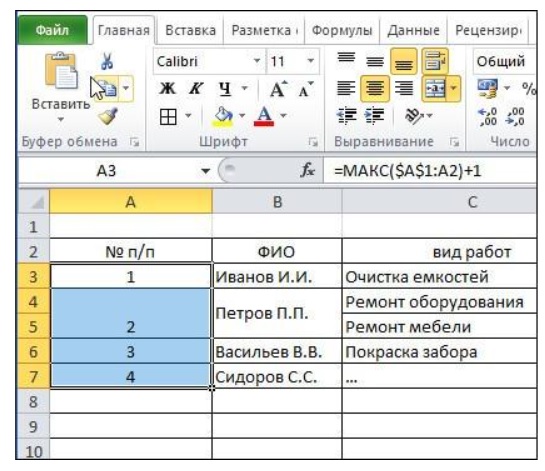Select the Format Painter brush icon

(108, 116)
